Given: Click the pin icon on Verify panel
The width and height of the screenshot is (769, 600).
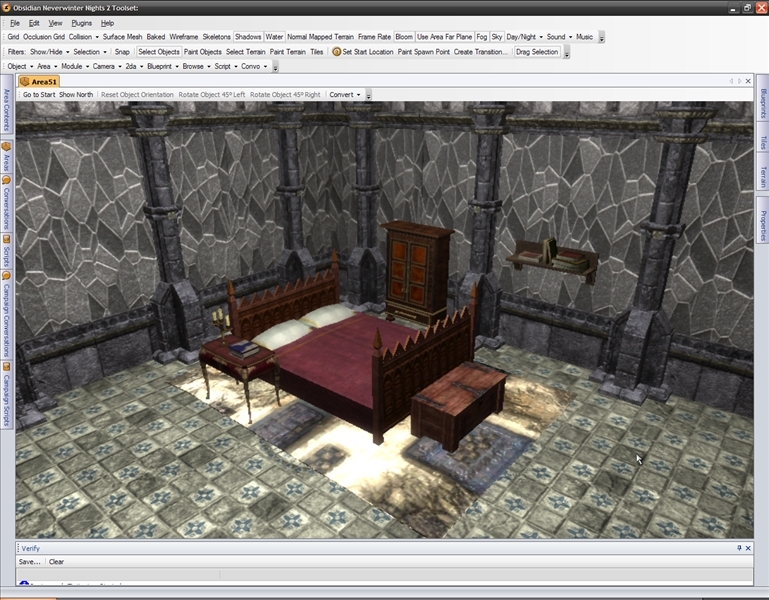Looking at the screenshot, I should pyautogui.click(x=740, y=548).
